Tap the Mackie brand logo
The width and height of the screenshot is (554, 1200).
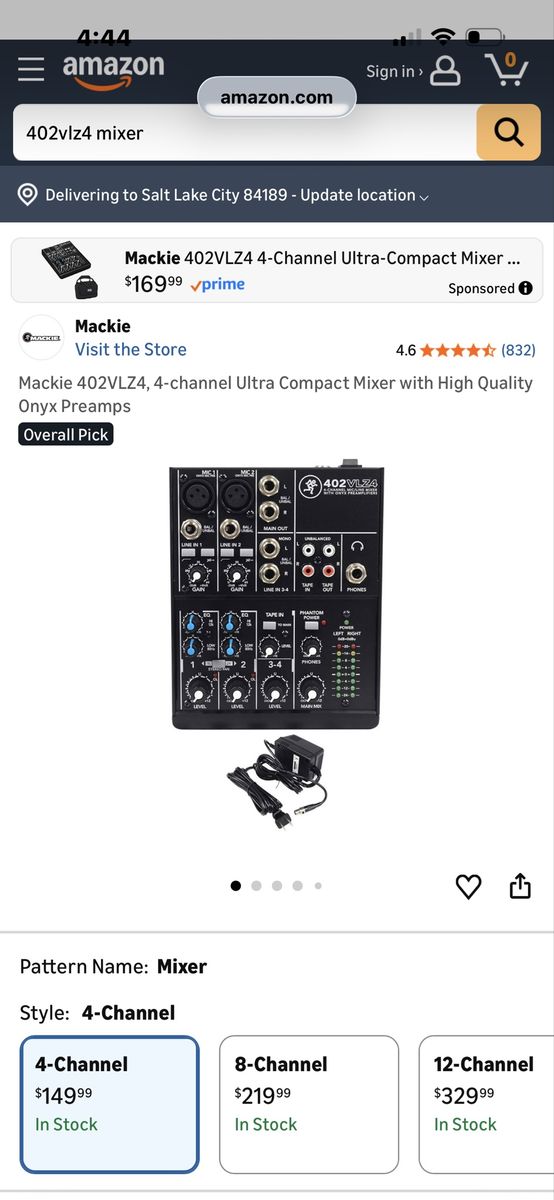[x=42, y=338]
